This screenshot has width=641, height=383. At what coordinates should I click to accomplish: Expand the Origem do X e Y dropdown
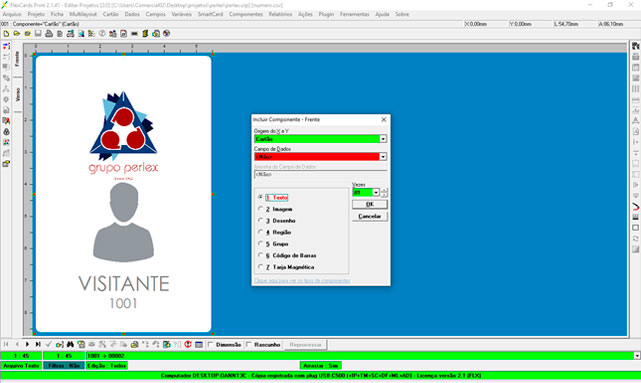tap(383, 139)
